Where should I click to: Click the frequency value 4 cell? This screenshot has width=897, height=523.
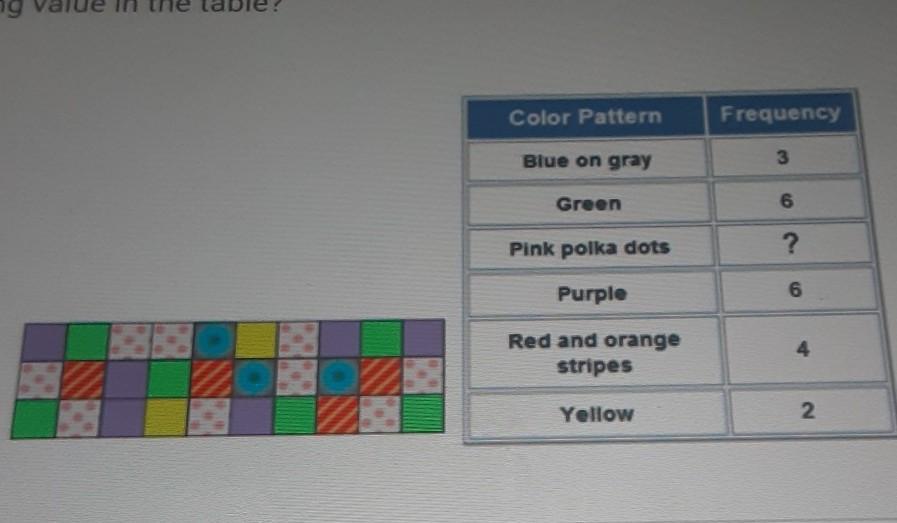pos(804,348)
